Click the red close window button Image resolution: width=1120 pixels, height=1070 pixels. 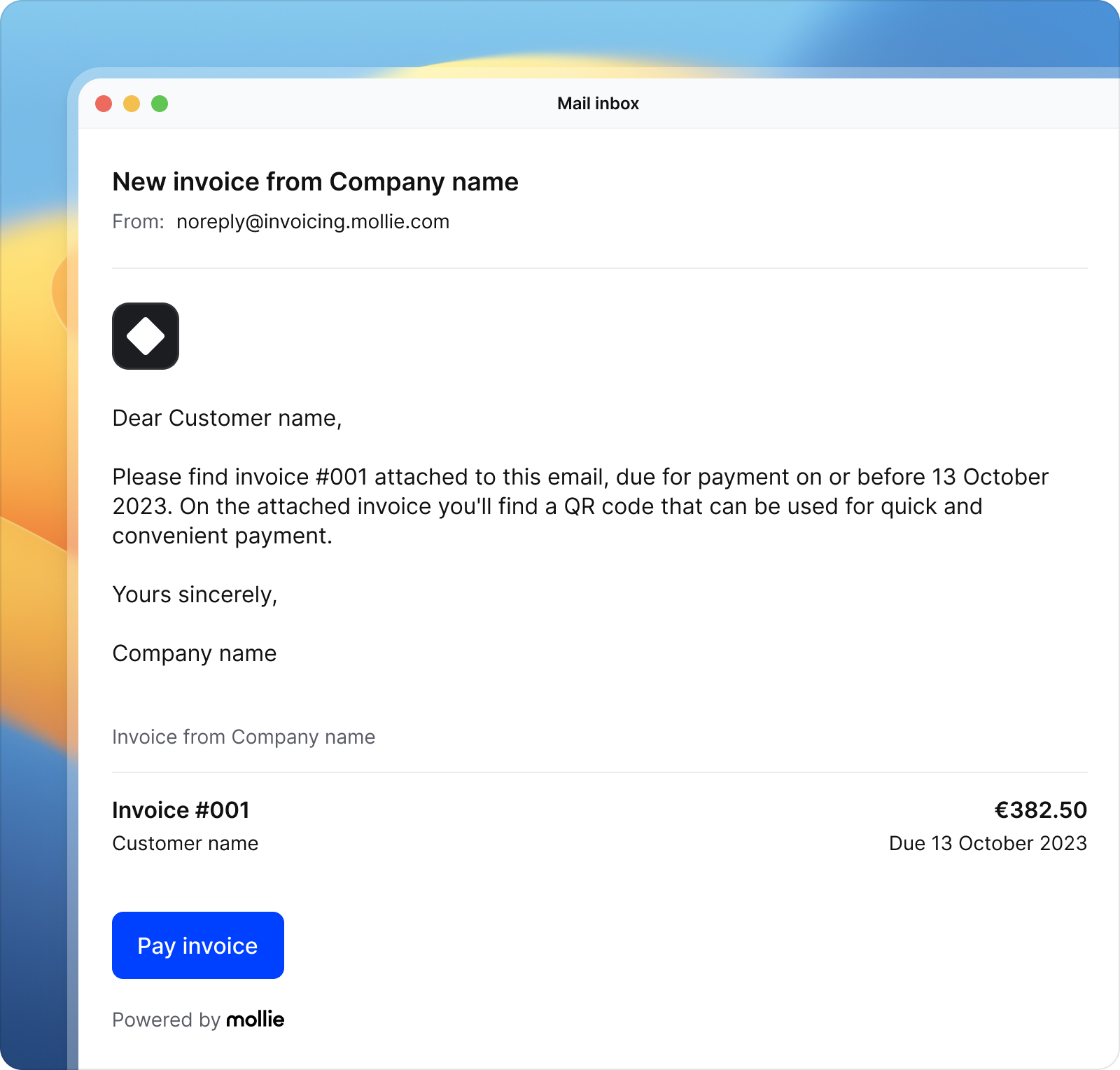(x=104, y=104)
